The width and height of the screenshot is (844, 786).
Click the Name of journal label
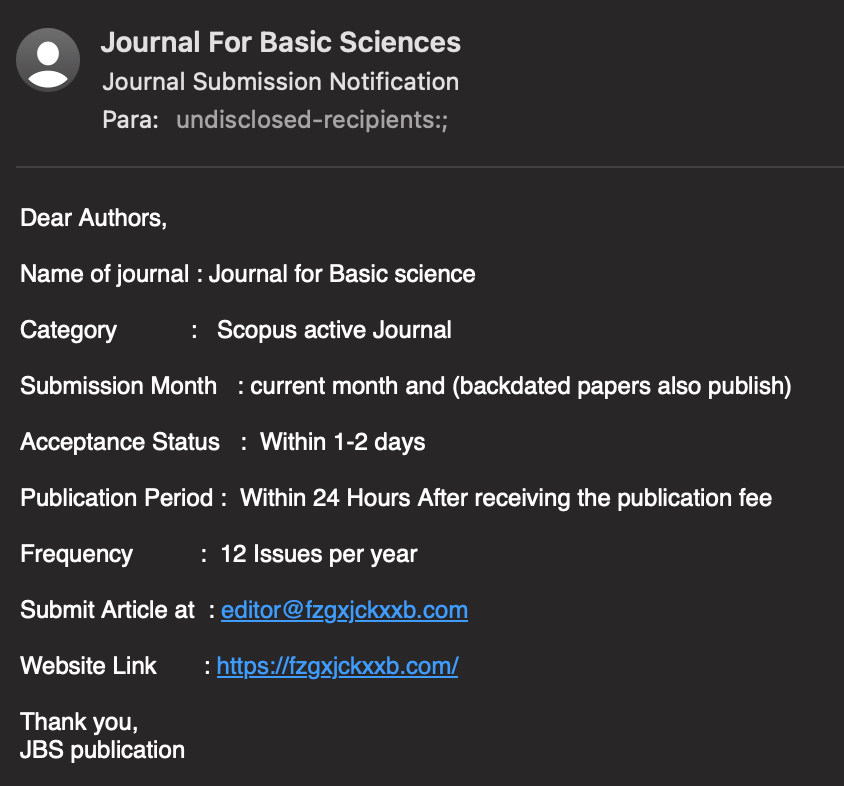[x=104, y=274]
